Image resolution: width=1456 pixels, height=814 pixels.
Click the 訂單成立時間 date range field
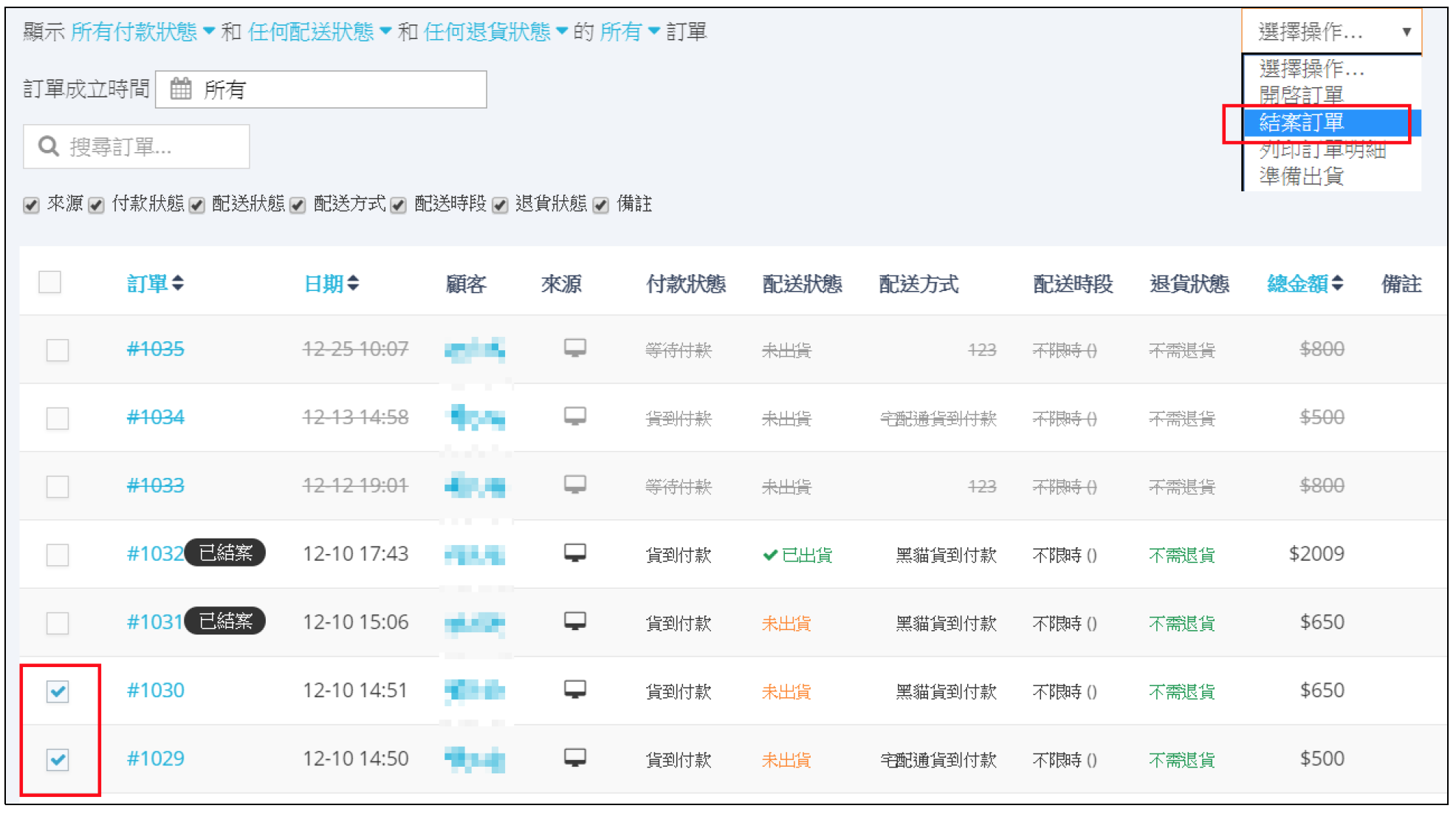coord(321,89)
